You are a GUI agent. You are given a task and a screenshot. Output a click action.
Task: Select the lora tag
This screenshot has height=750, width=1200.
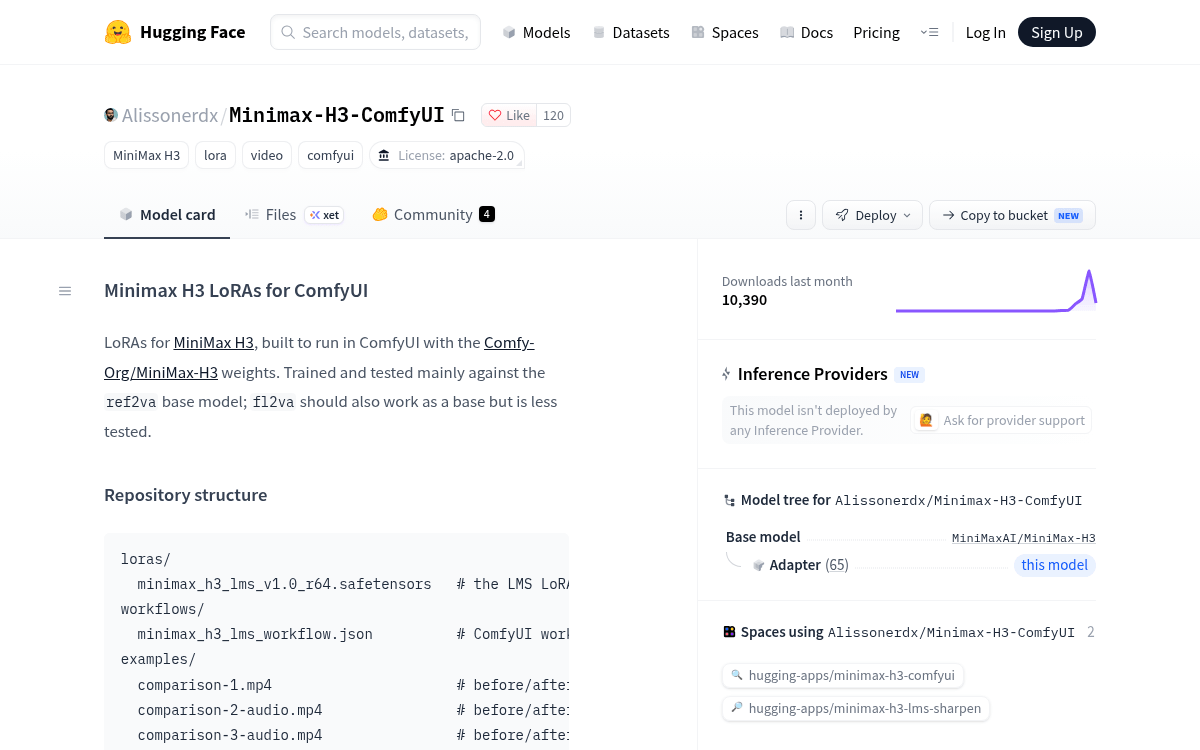(x=216, y=155)
